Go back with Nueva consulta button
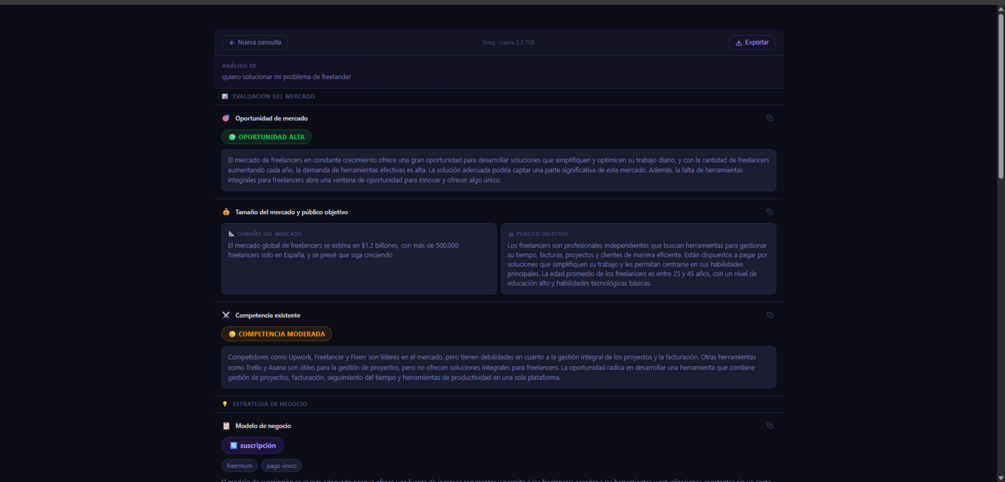The width and height of the screenshot is (1005, 482). 254,42
